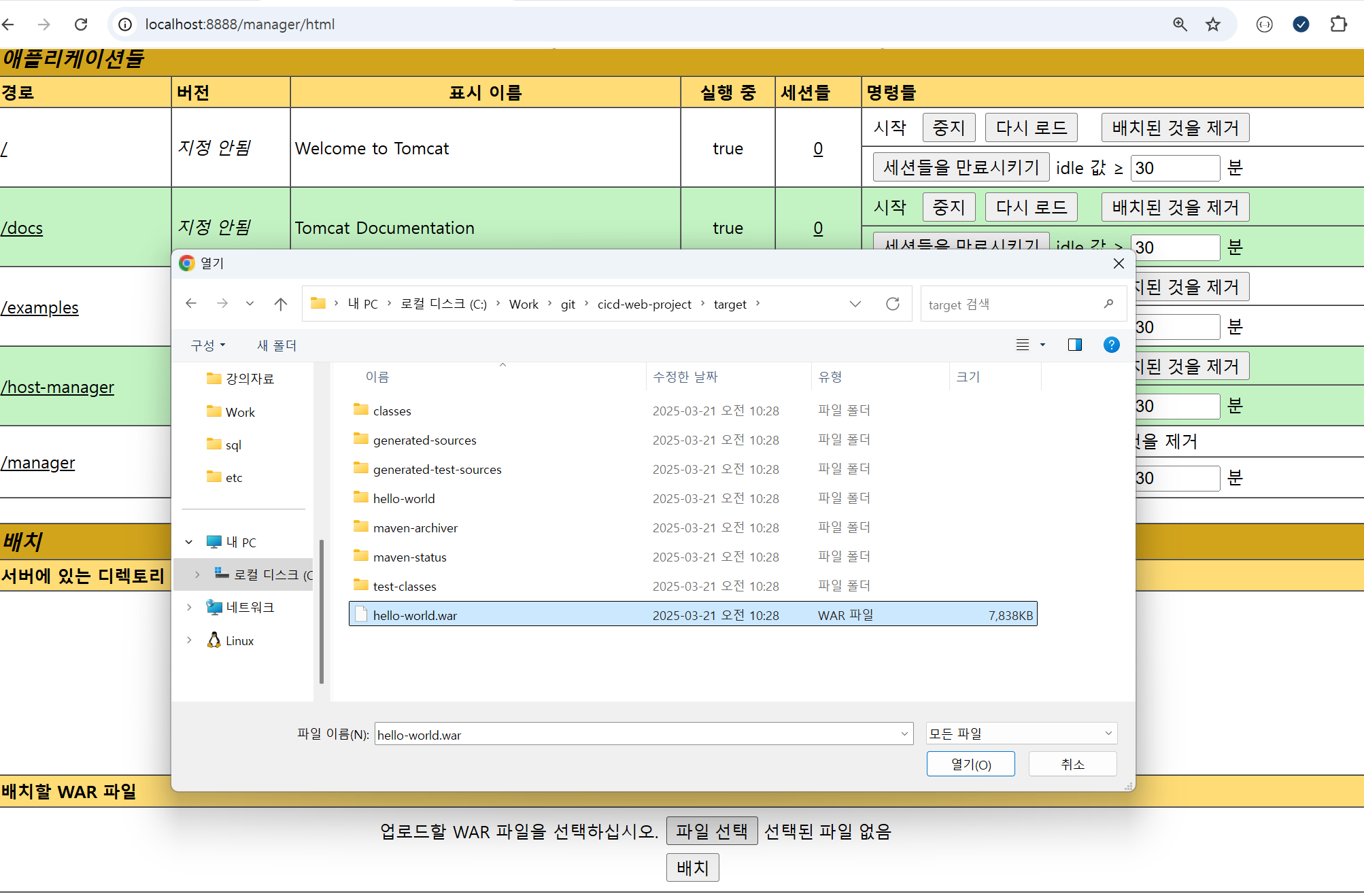
Task: Open file dialog help question icon
Action: coord(1111,345)
